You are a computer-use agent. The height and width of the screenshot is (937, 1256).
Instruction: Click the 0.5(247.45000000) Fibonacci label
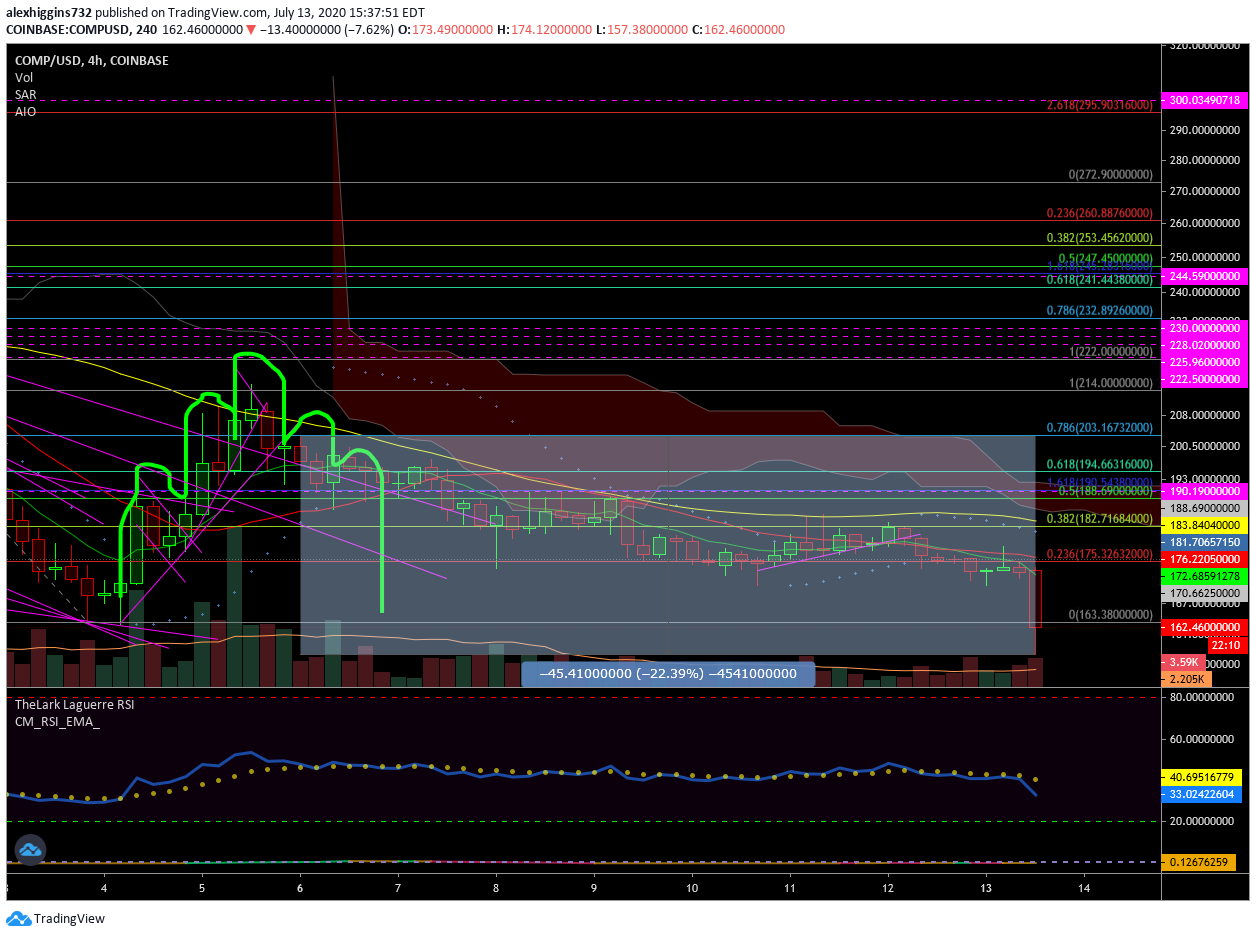(1105, 258)
